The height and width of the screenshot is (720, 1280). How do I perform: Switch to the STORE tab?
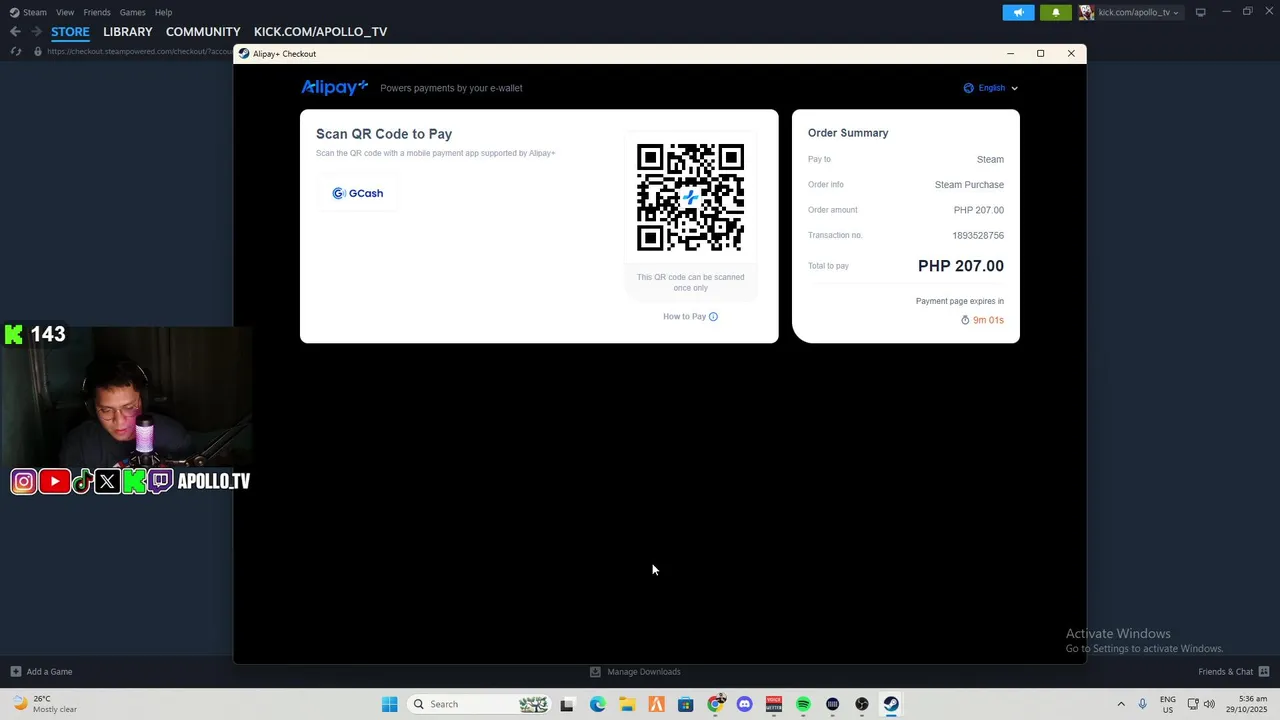70,31
